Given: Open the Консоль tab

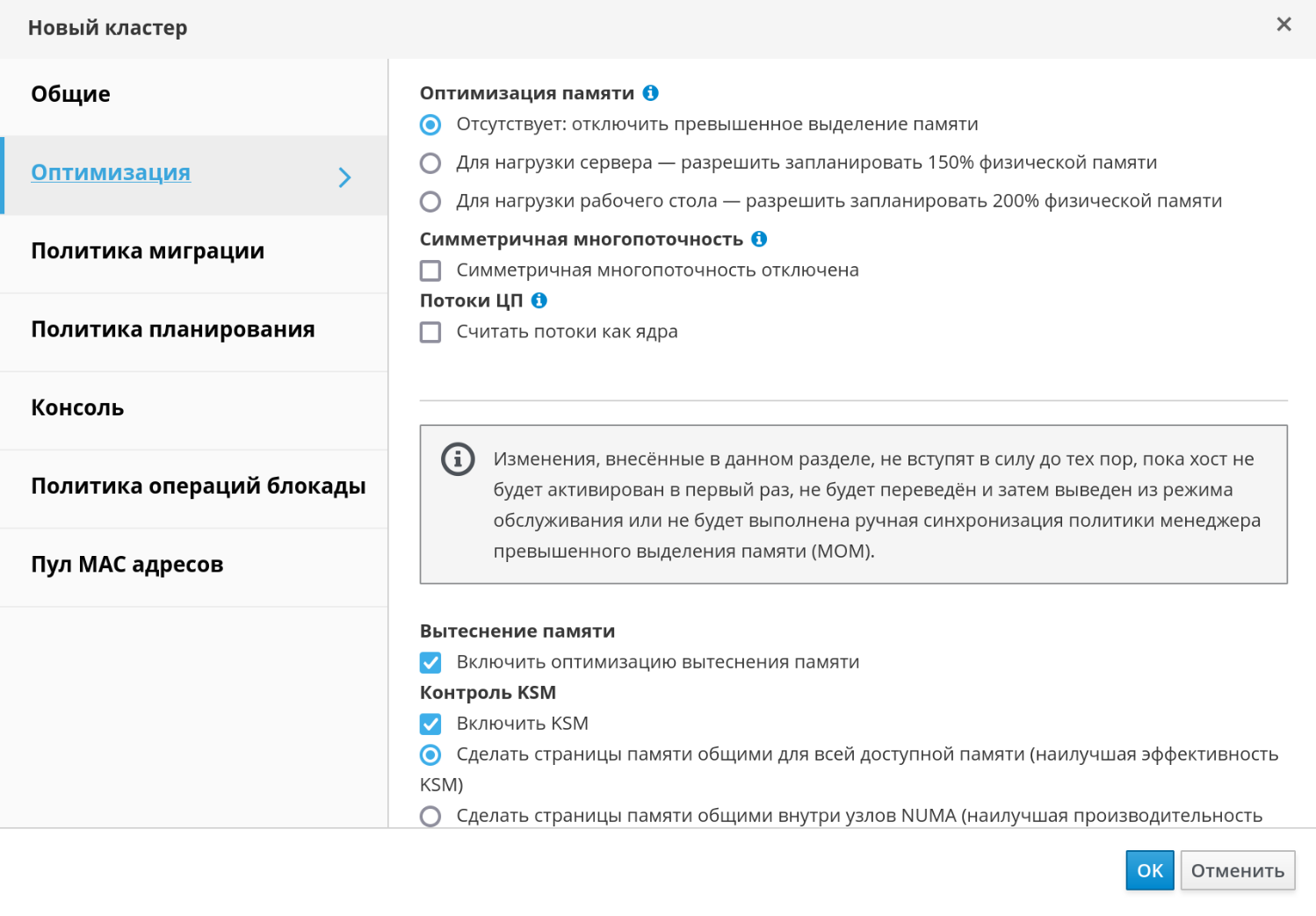Looking at the screenshot, I should (x=77, y=408).
